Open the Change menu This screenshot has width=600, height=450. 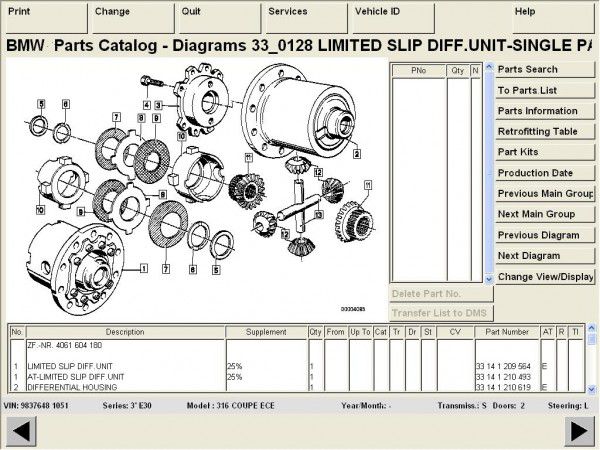click(x=133, y=18)
